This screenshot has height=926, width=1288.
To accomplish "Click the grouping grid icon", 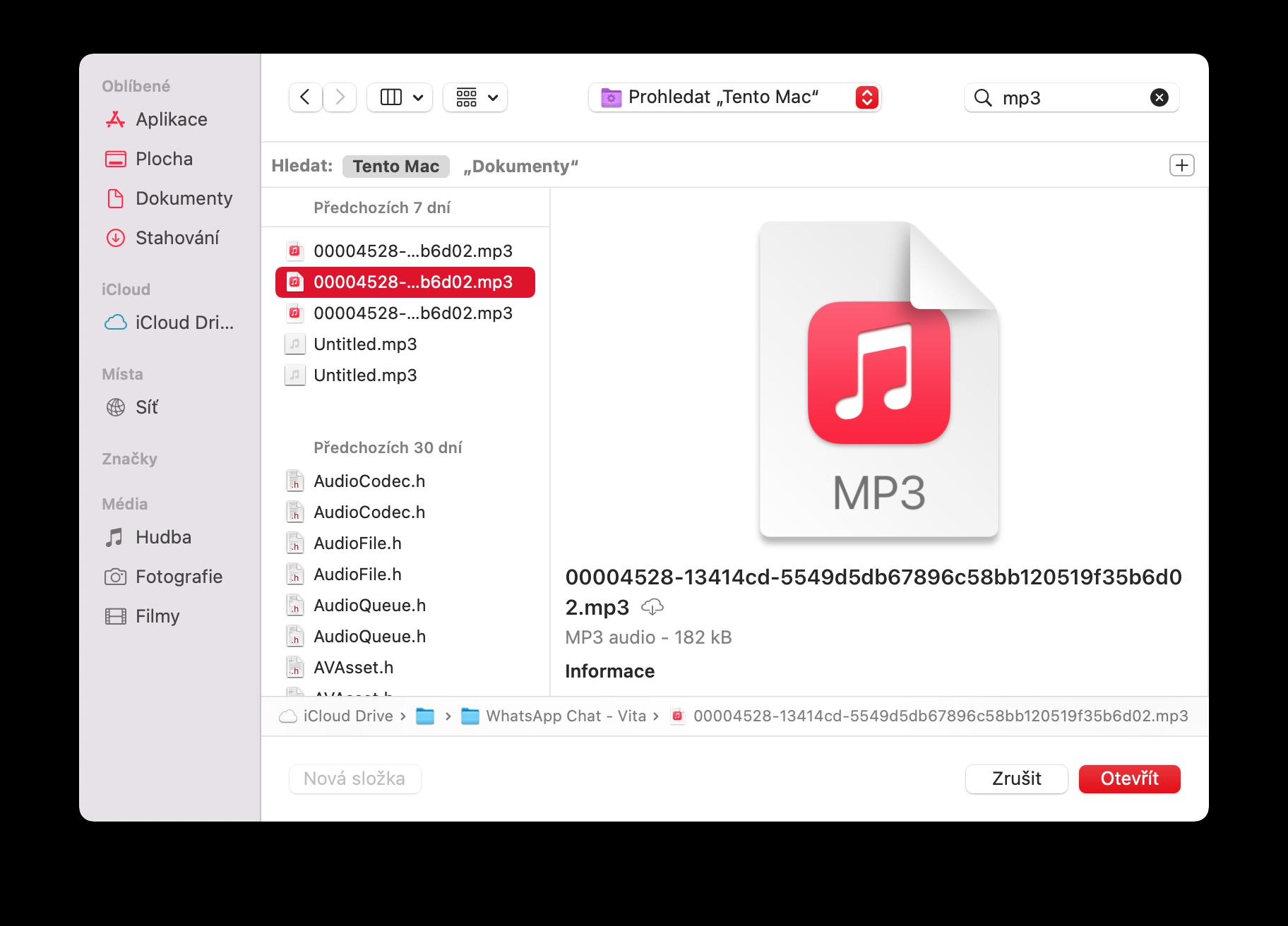I will (467, 97).
